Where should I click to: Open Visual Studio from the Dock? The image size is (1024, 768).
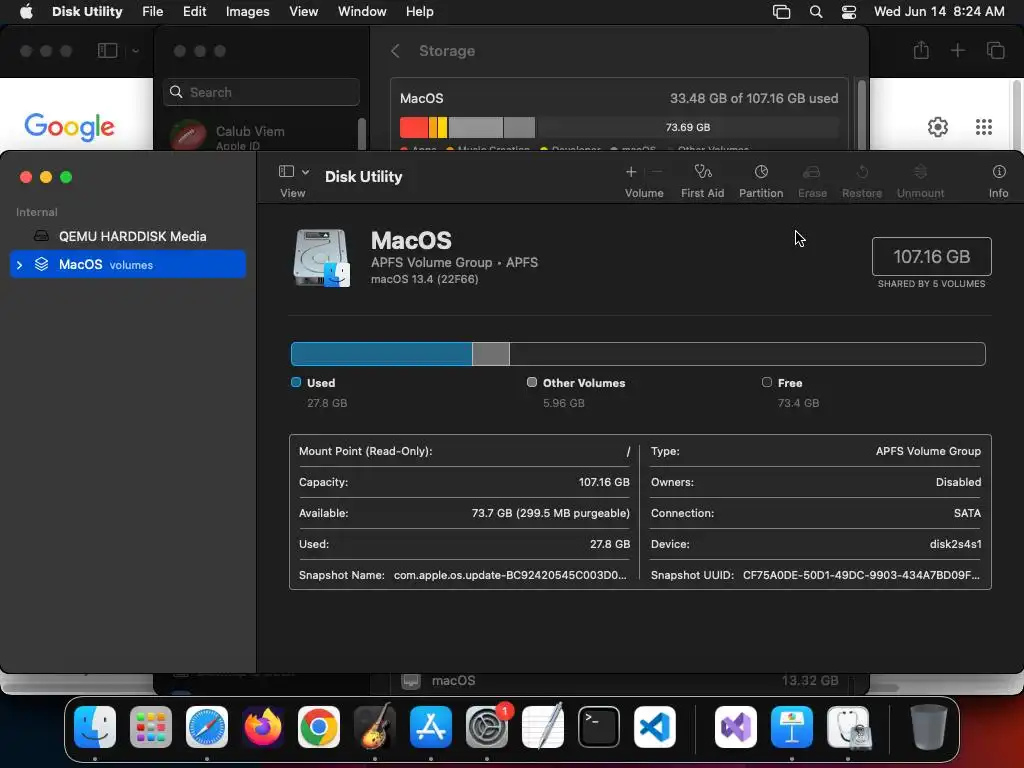click(736, 727)
